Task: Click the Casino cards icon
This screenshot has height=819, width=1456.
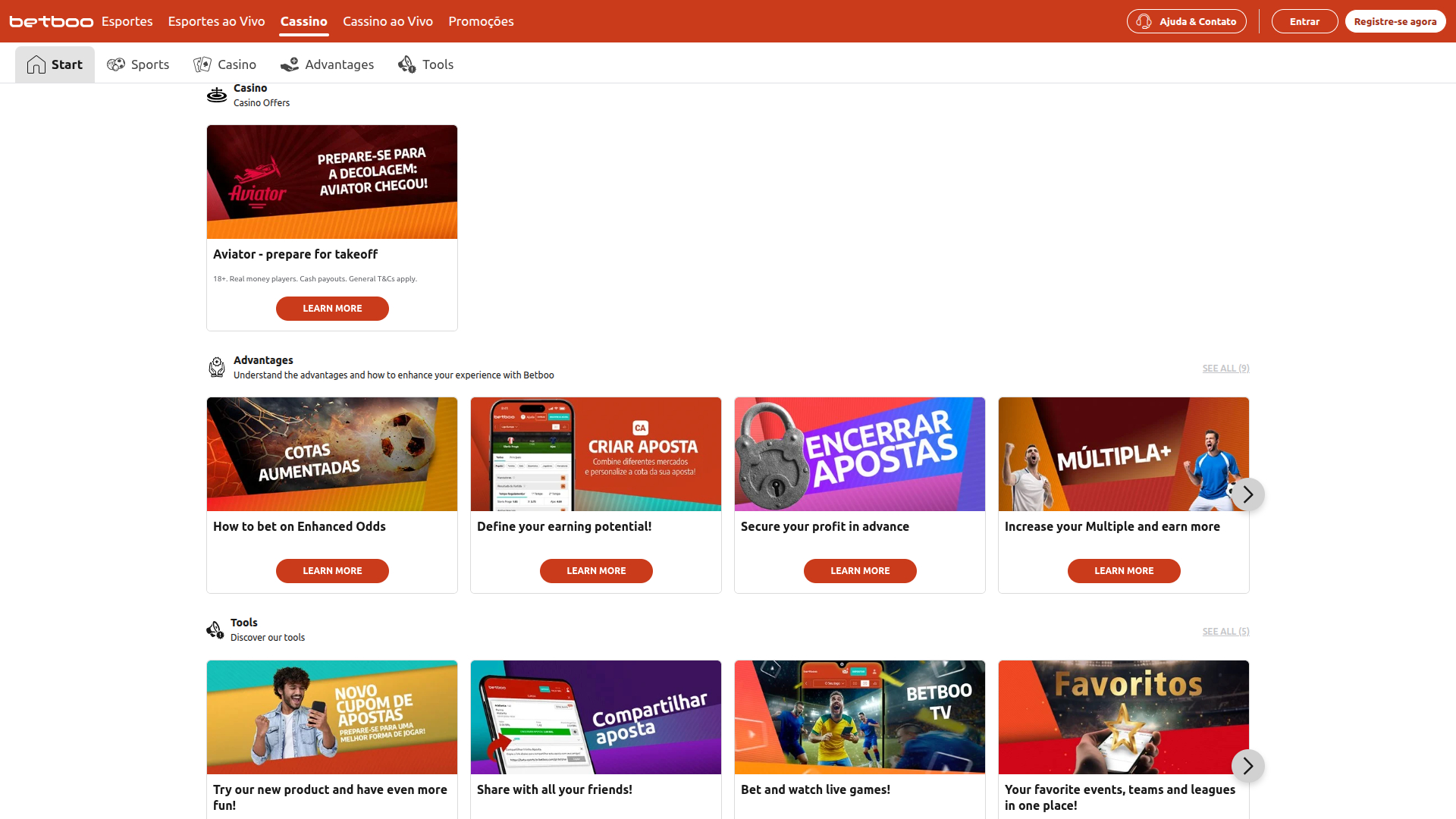Action: (202, 64)
